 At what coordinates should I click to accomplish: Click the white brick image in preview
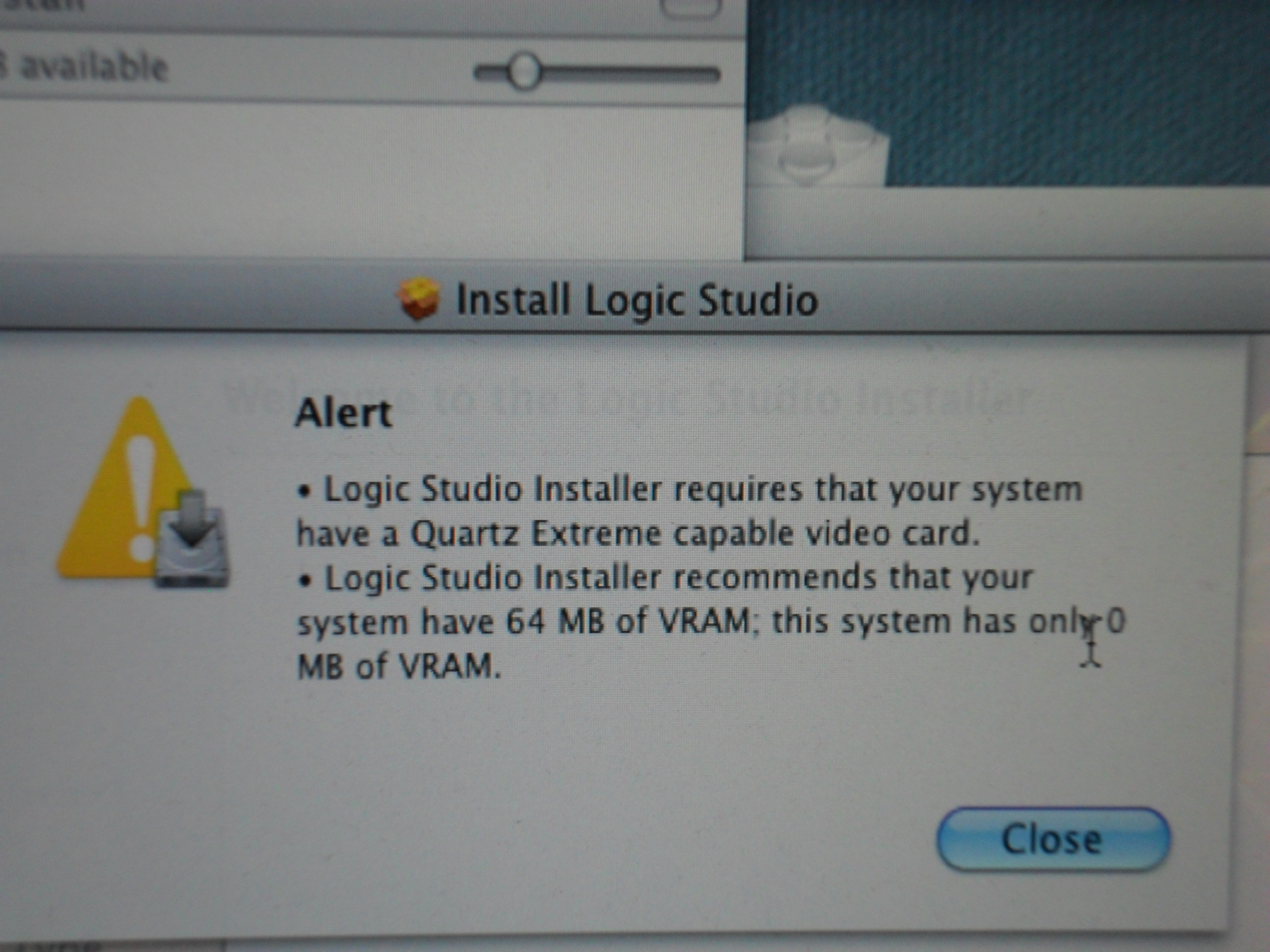tap(817, 146)
